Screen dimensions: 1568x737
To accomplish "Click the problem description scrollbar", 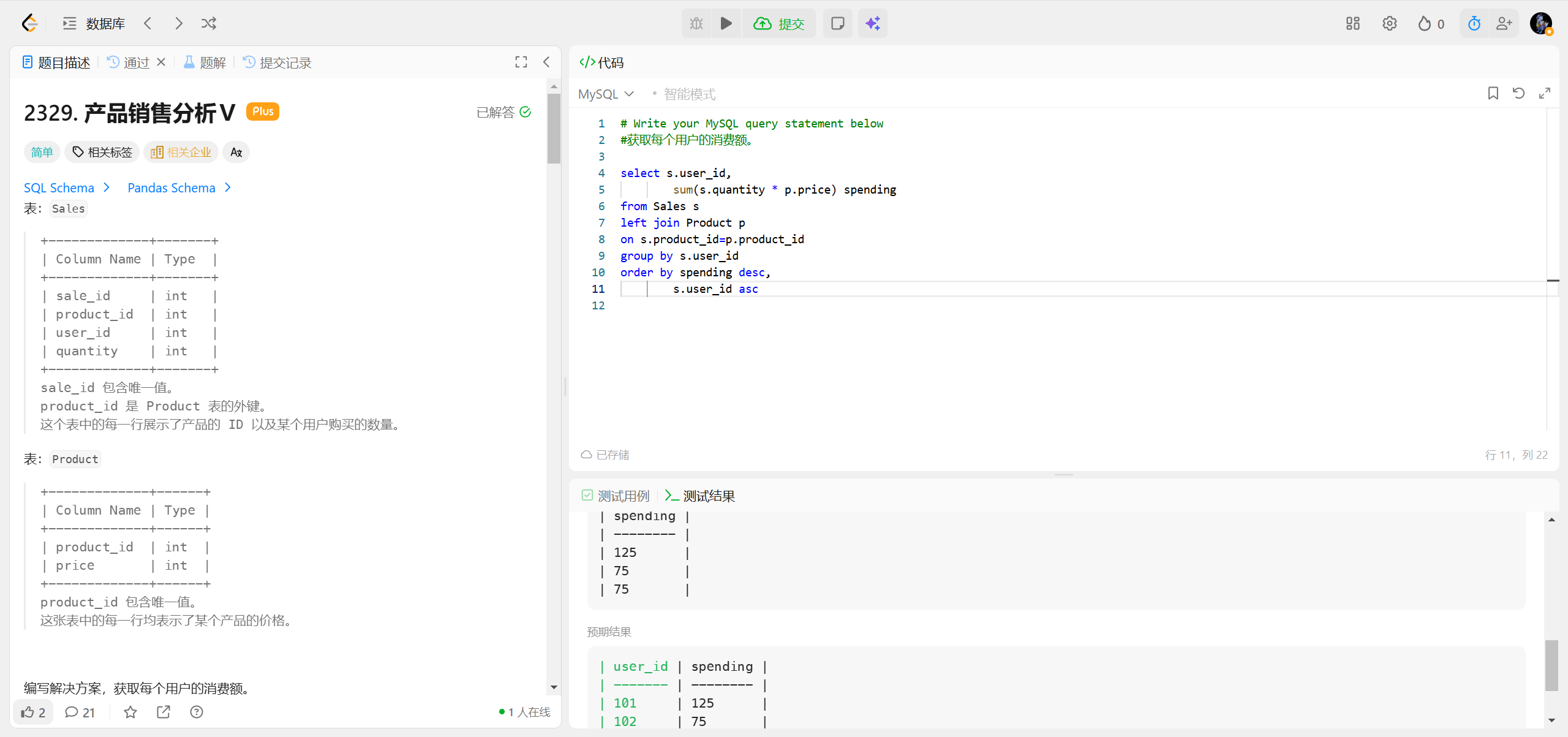I will pos(554,129).
